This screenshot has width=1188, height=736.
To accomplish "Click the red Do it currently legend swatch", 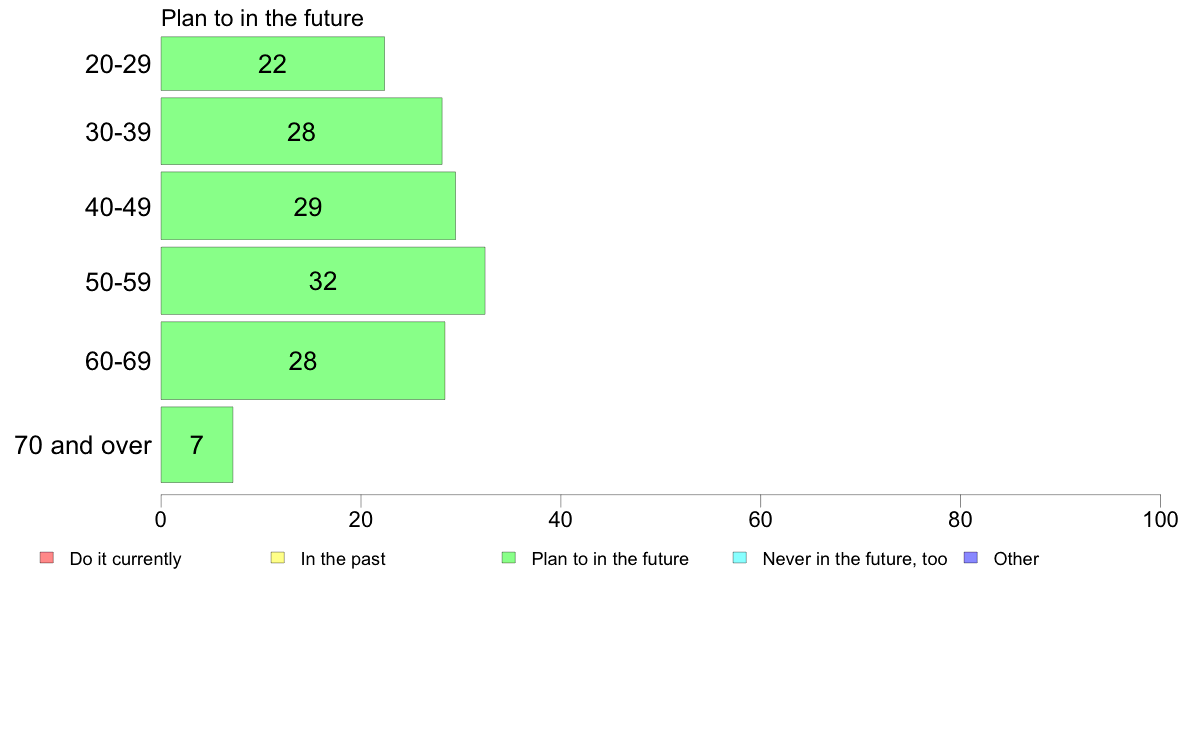I will coord(47,558).
